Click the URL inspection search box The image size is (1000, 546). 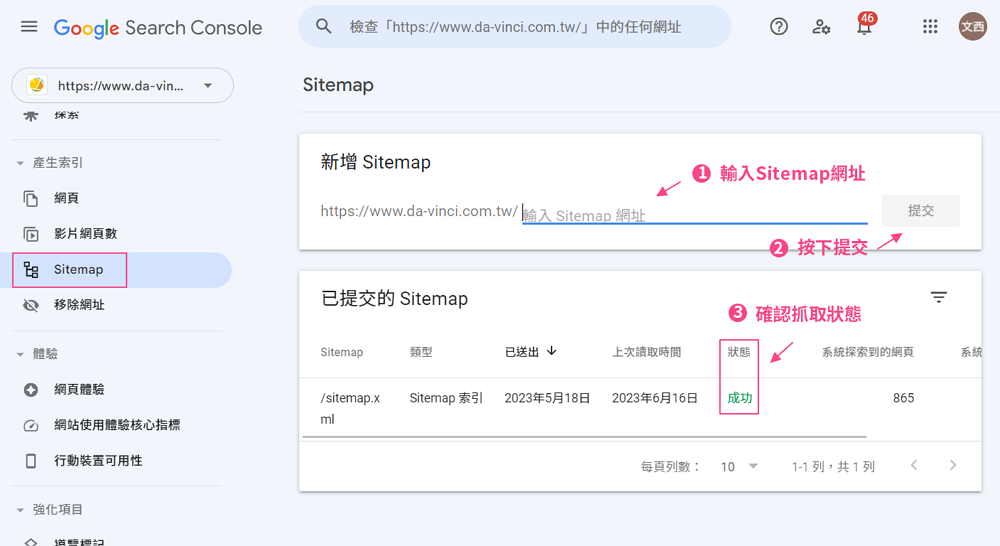coord(515,27)
